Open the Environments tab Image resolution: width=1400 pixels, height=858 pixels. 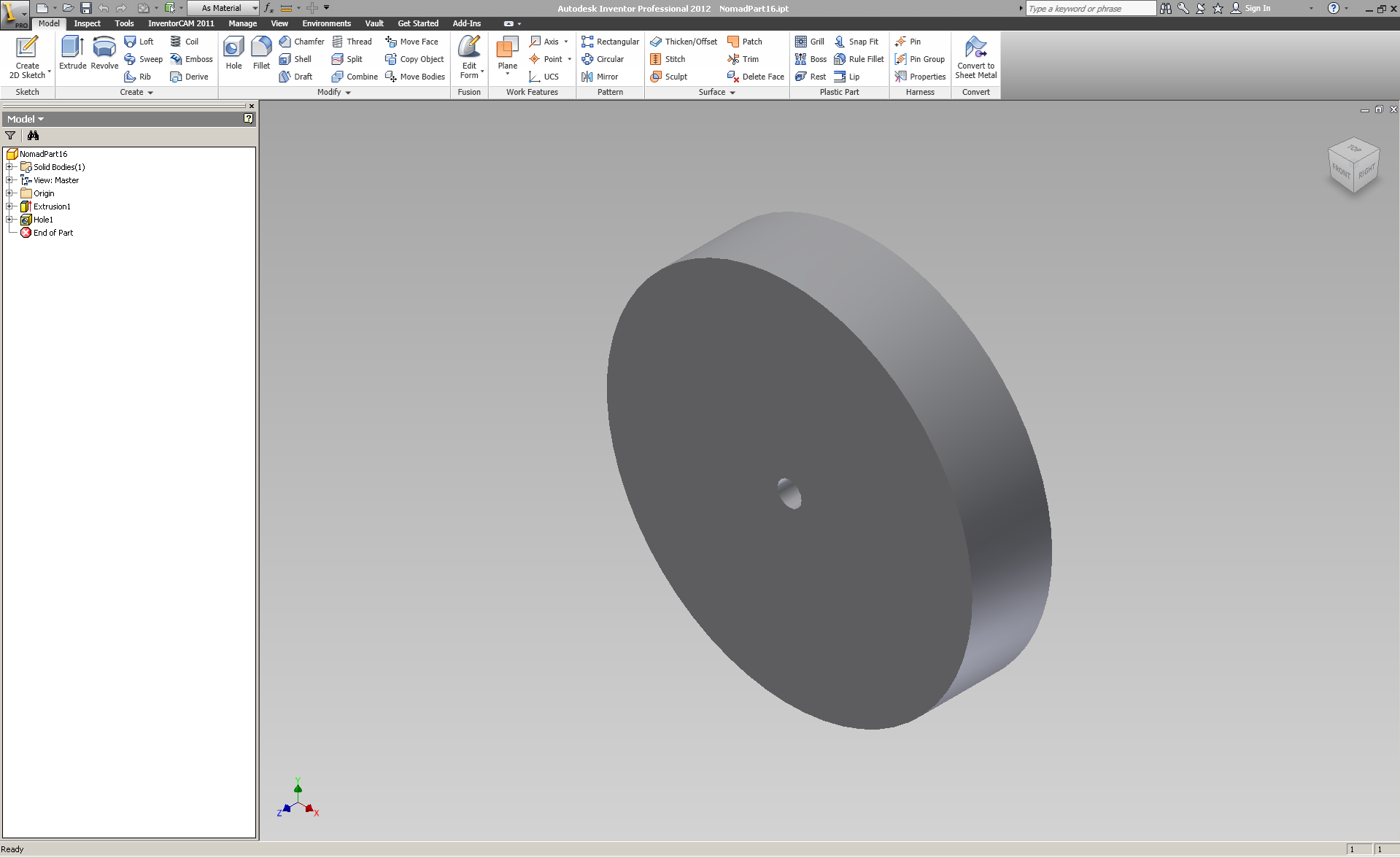click(x=326, y=23)
